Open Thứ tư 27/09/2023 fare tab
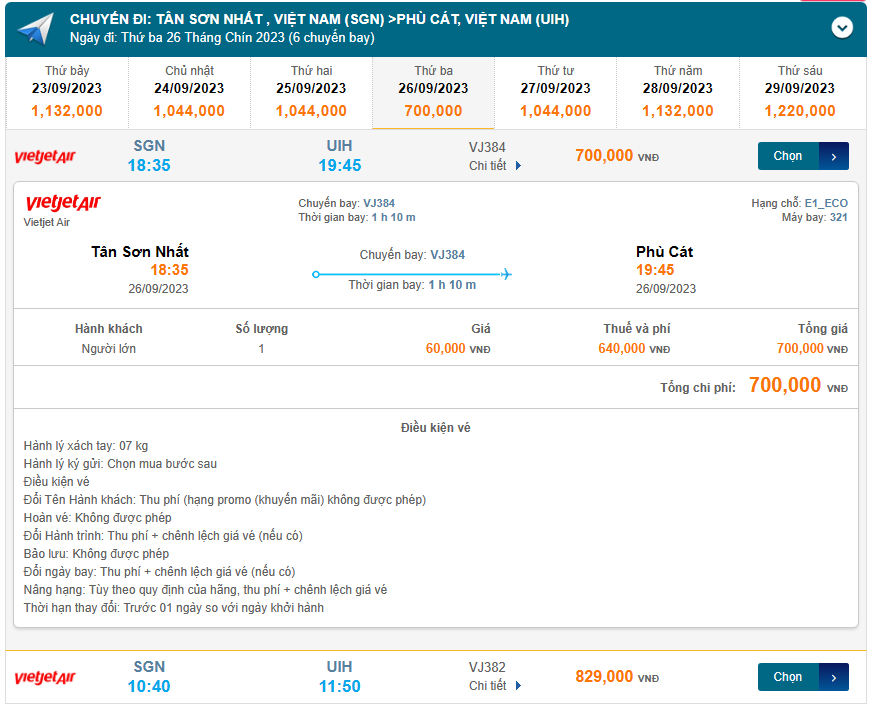This screenshot has width=874, height=709. tap(555, 92)
